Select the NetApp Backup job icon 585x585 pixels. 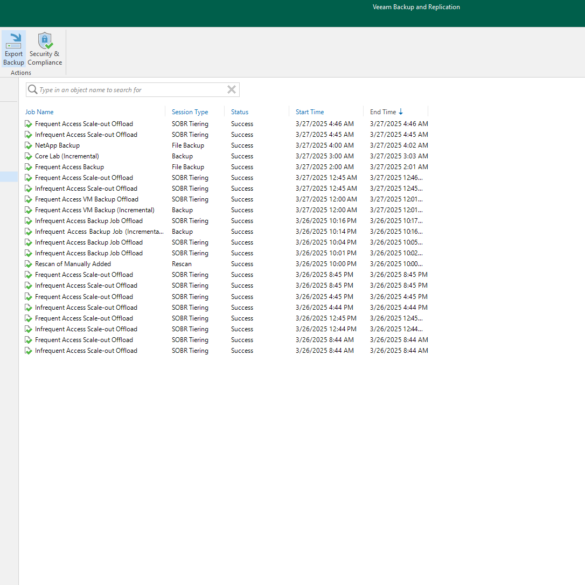pyautogui.click(x=28, y=146)
